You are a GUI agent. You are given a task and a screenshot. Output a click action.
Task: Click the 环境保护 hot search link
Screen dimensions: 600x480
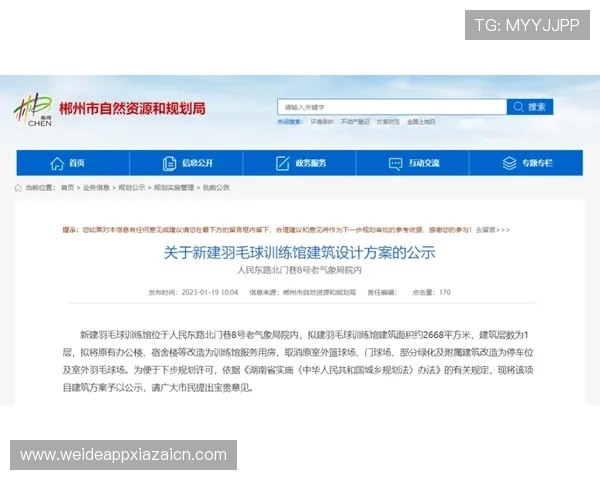point(322,122)
